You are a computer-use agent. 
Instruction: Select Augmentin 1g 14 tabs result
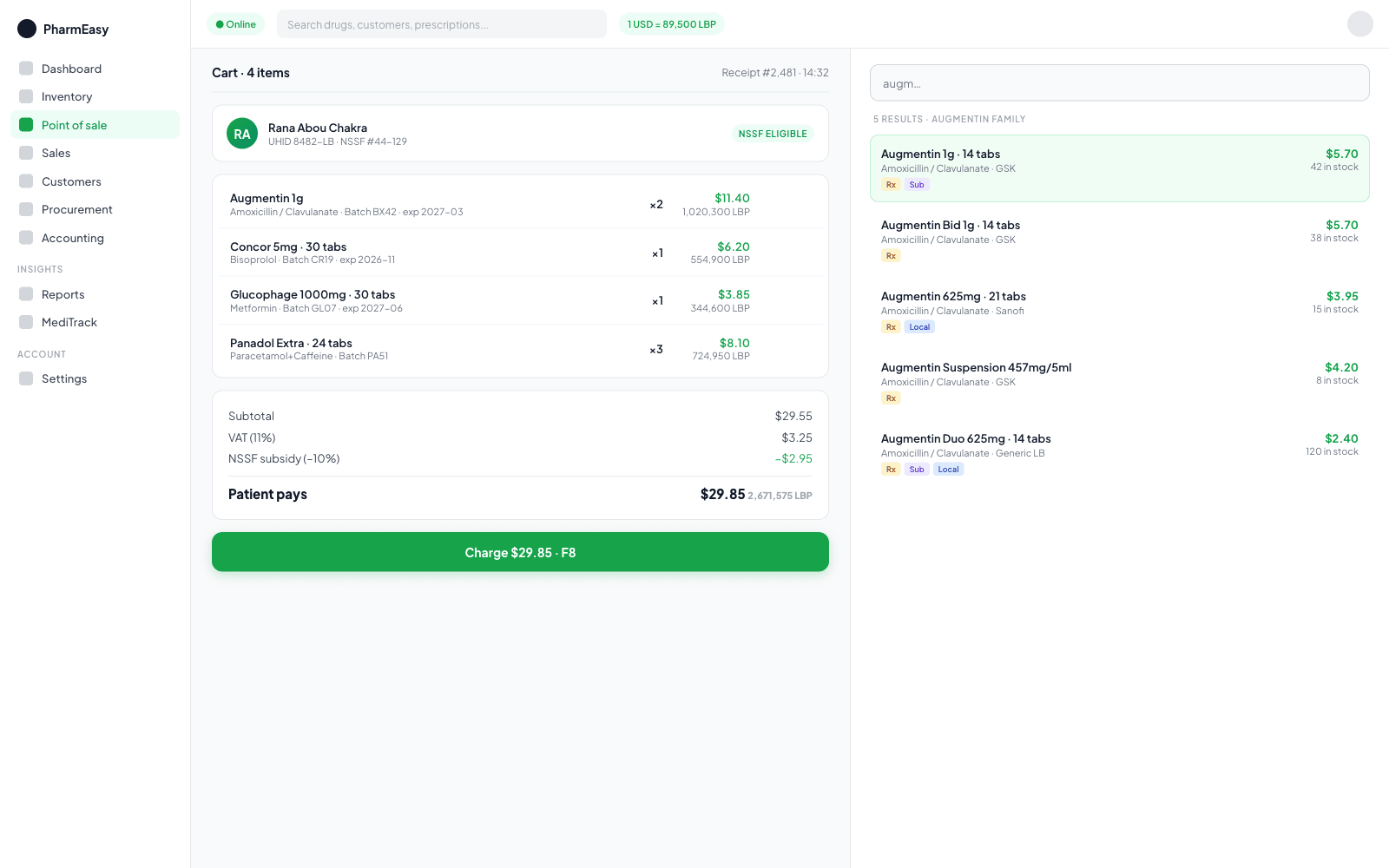1120,168
